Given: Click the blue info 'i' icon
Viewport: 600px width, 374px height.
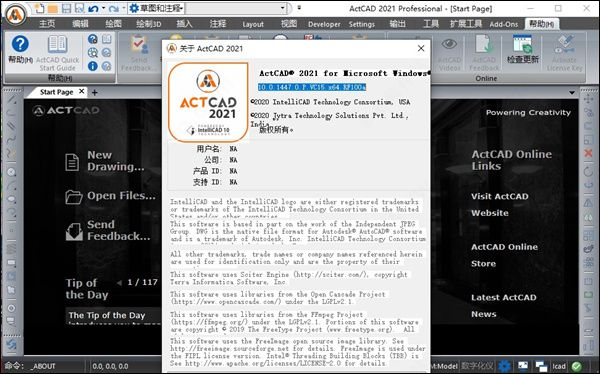Looking at the screenshot, I should [93, 66].
